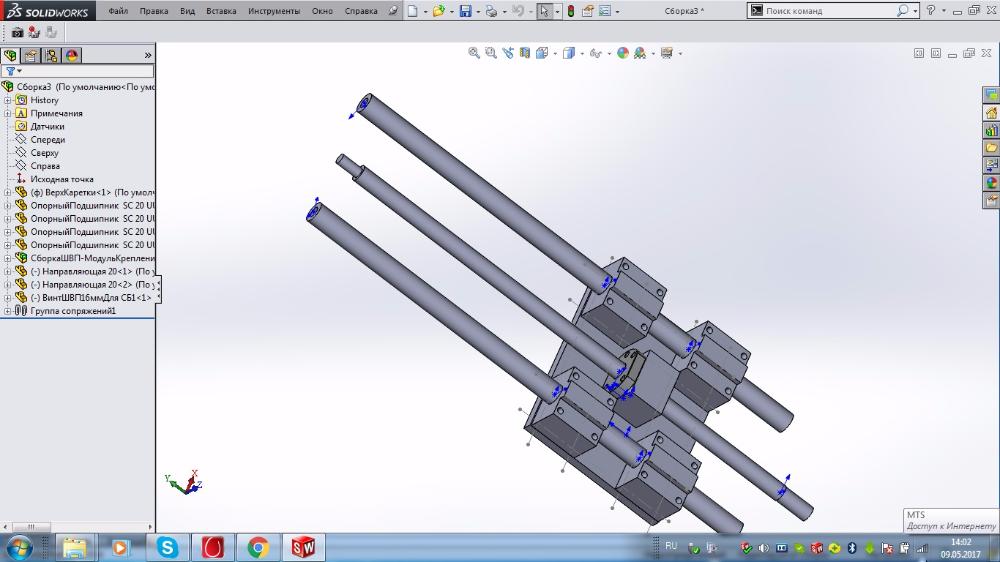Expand the Группа сопряжений1 node
The width and height of the screenshot is (1000, 562).
(7, 311)
